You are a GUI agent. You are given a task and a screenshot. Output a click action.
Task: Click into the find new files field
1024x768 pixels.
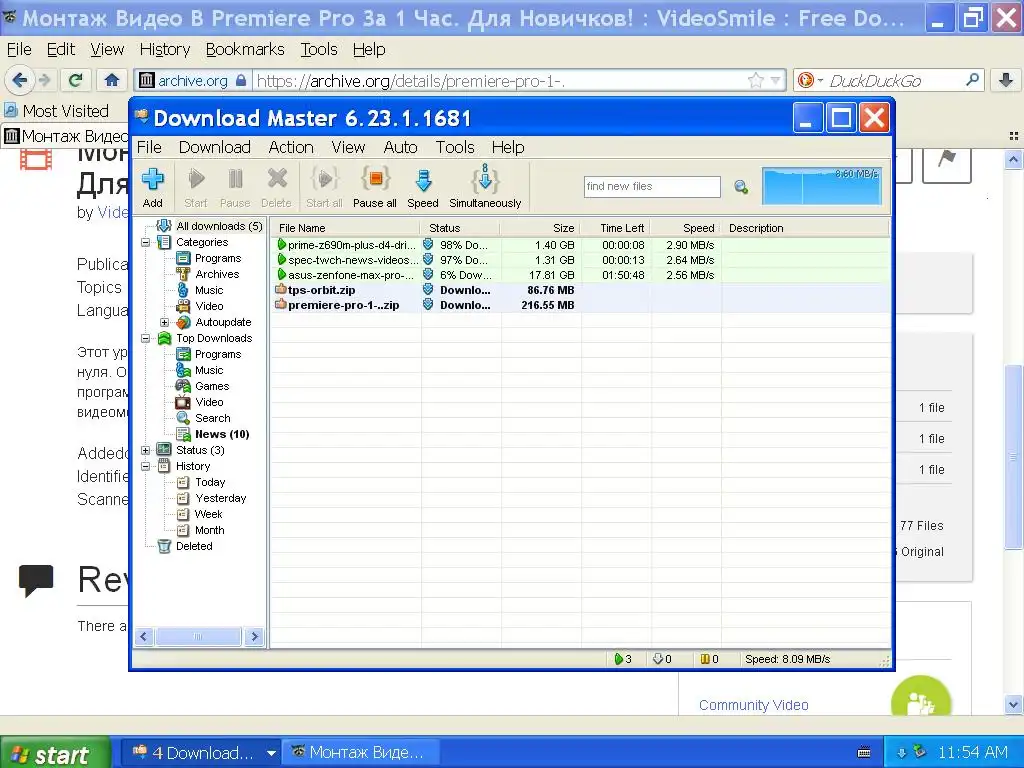click(x=652, y=187)
